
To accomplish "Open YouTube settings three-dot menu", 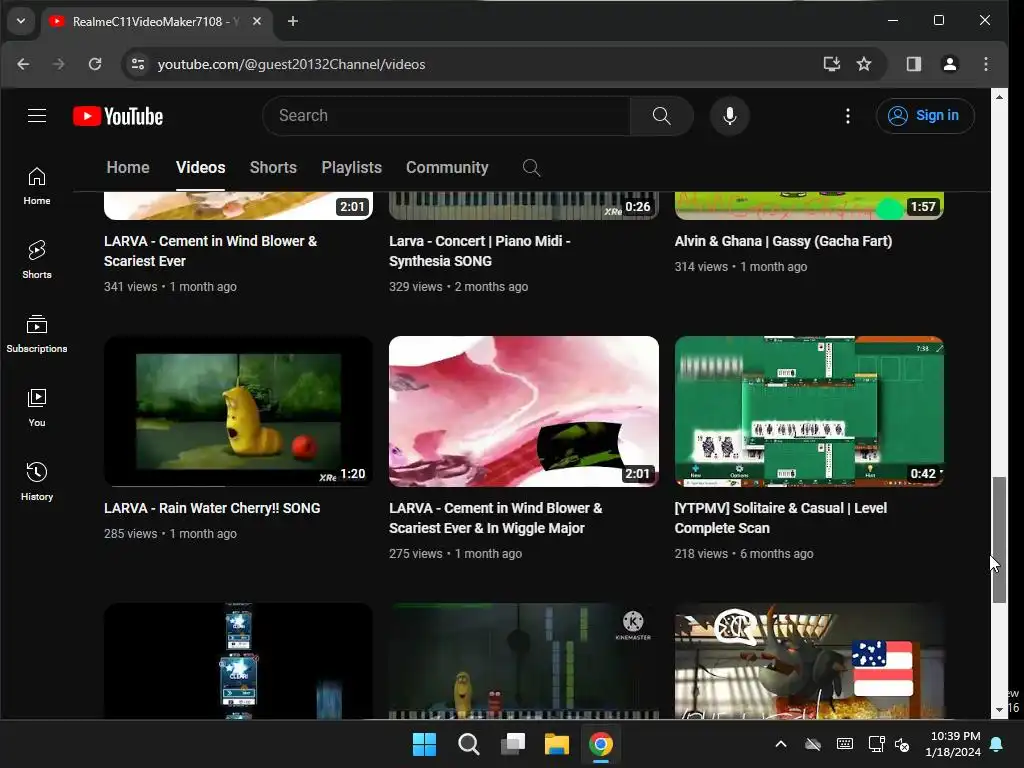I will 848,116.
